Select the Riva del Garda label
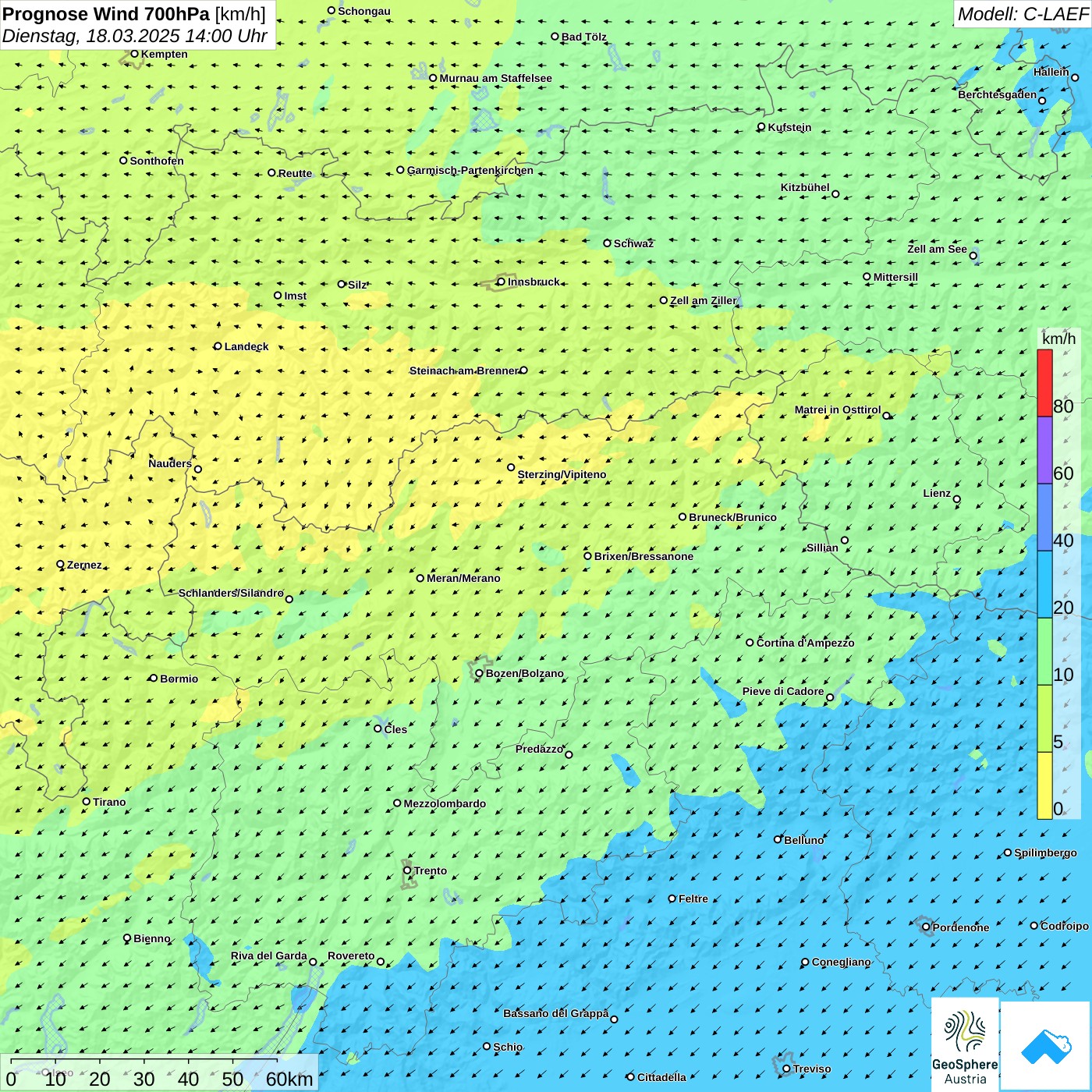The height and width of the screenshot is (1092, 1092). pyautogui.click(x=269, y=955)
